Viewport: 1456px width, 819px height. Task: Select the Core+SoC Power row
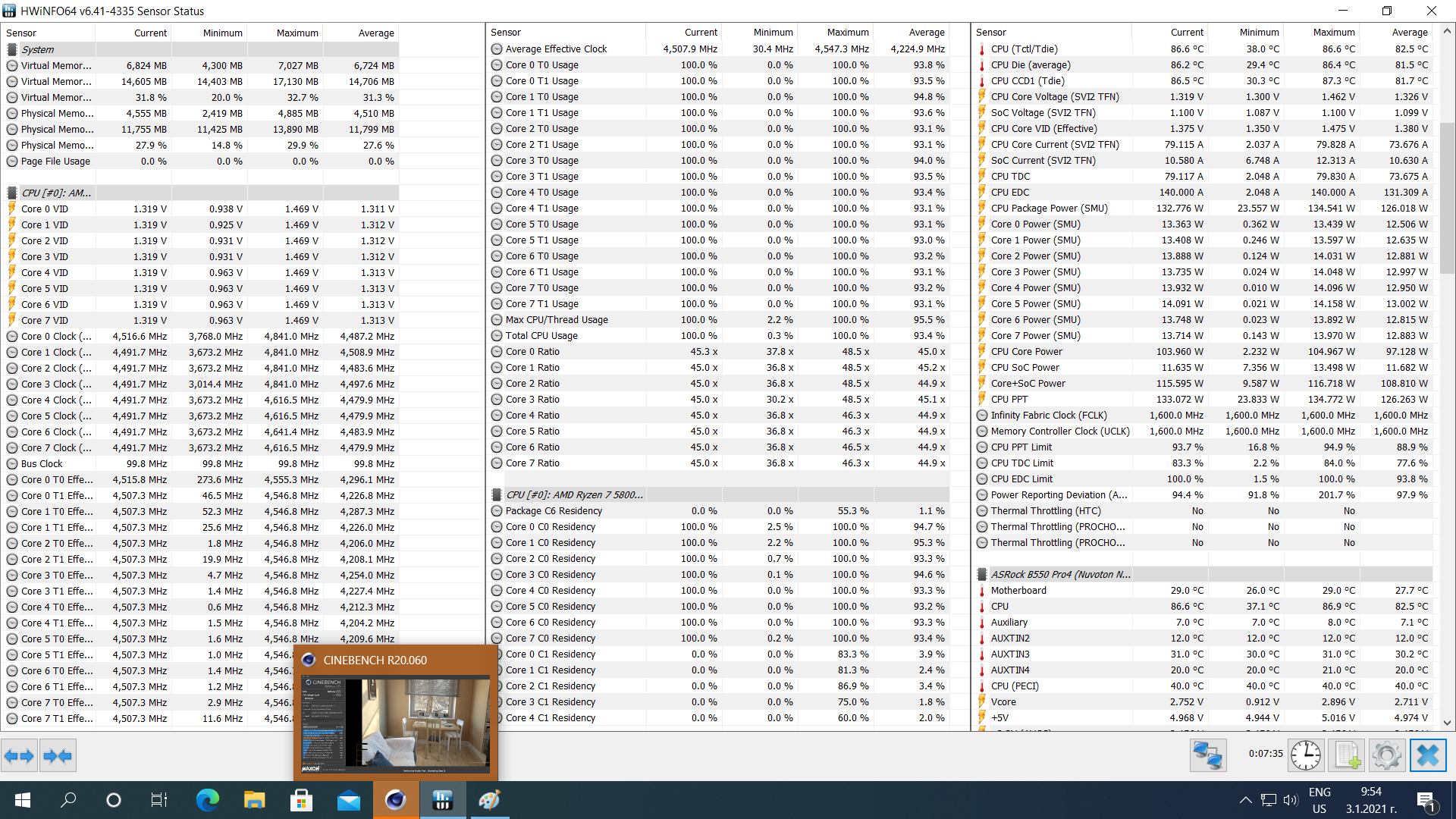pos(1203,383)
